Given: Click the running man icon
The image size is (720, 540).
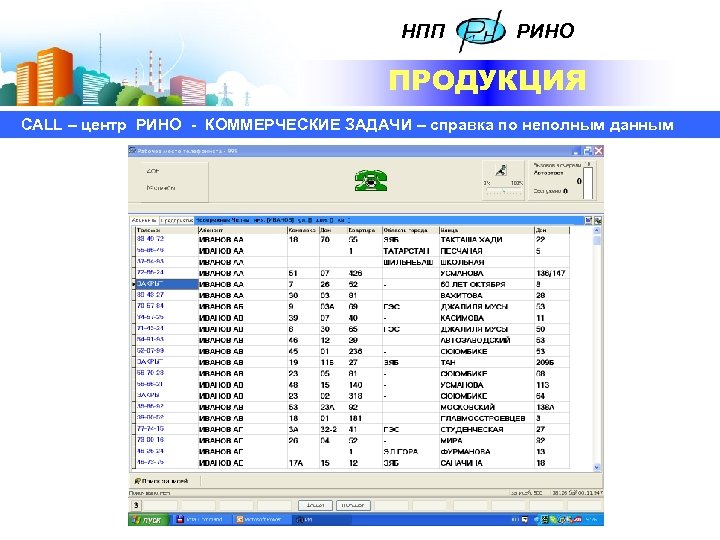Looking at the screenshot, I should point(501,170).
